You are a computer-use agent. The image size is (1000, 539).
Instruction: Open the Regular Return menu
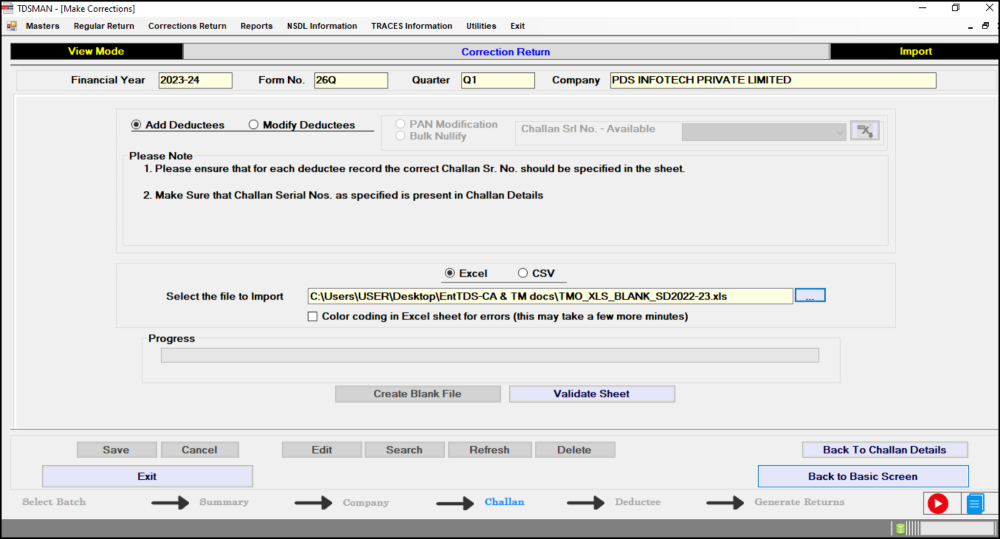point(104,26)
